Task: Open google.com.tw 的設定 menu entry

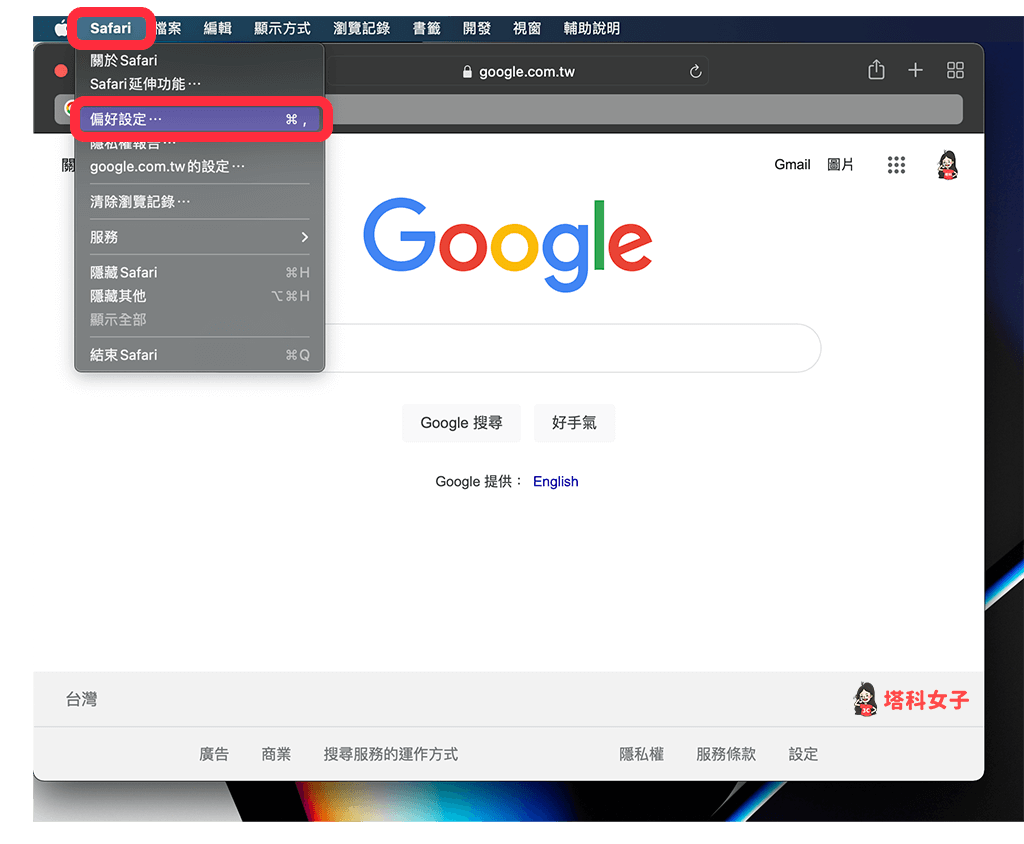Action: tap(199, 167)
